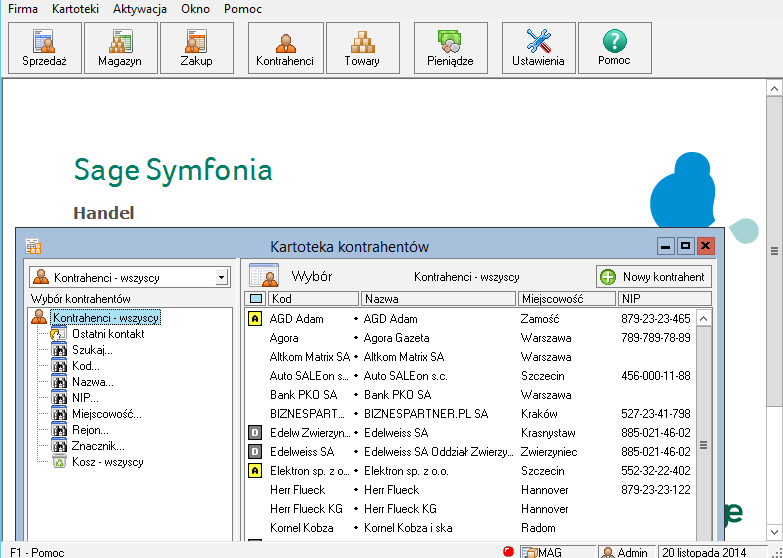
Task: Click the yellow A marker of Elektron sp. z o.o.
Action: 255,471
